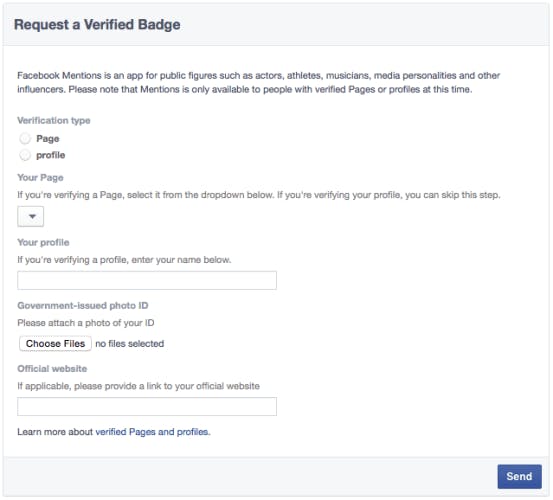Click the Your profile section label

tap(43, 243)
